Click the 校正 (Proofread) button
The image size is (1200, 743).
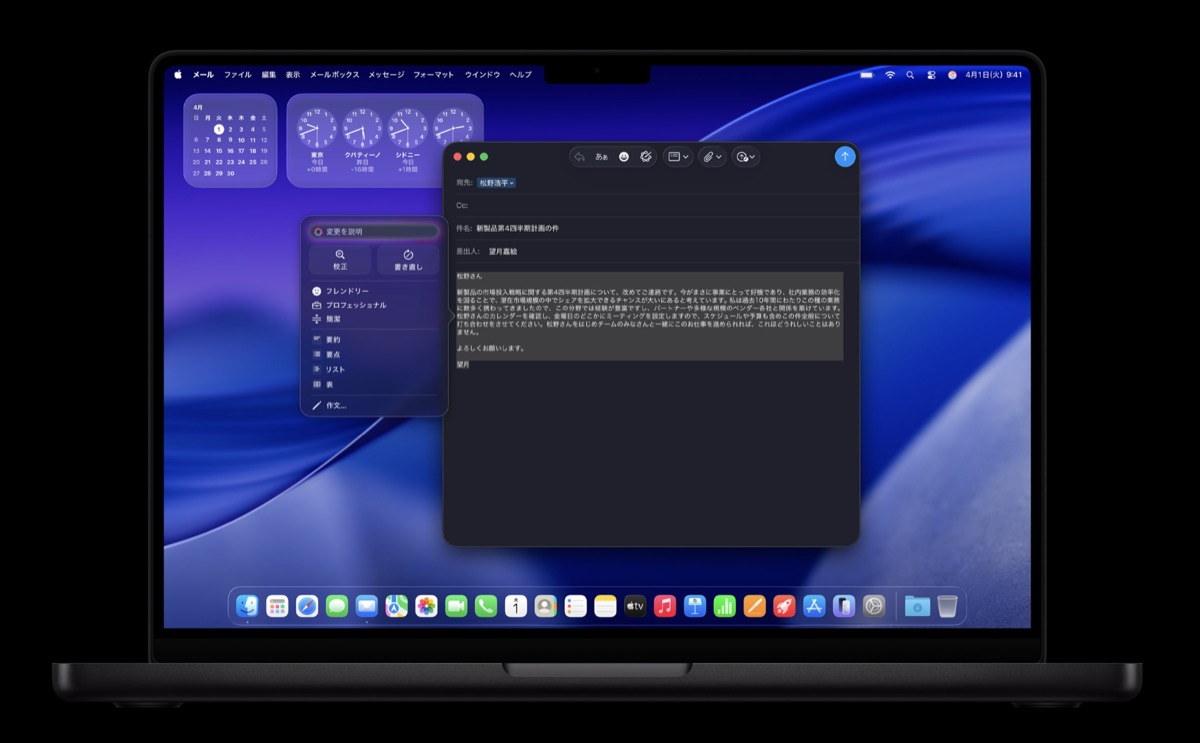(x=340, y=260)
